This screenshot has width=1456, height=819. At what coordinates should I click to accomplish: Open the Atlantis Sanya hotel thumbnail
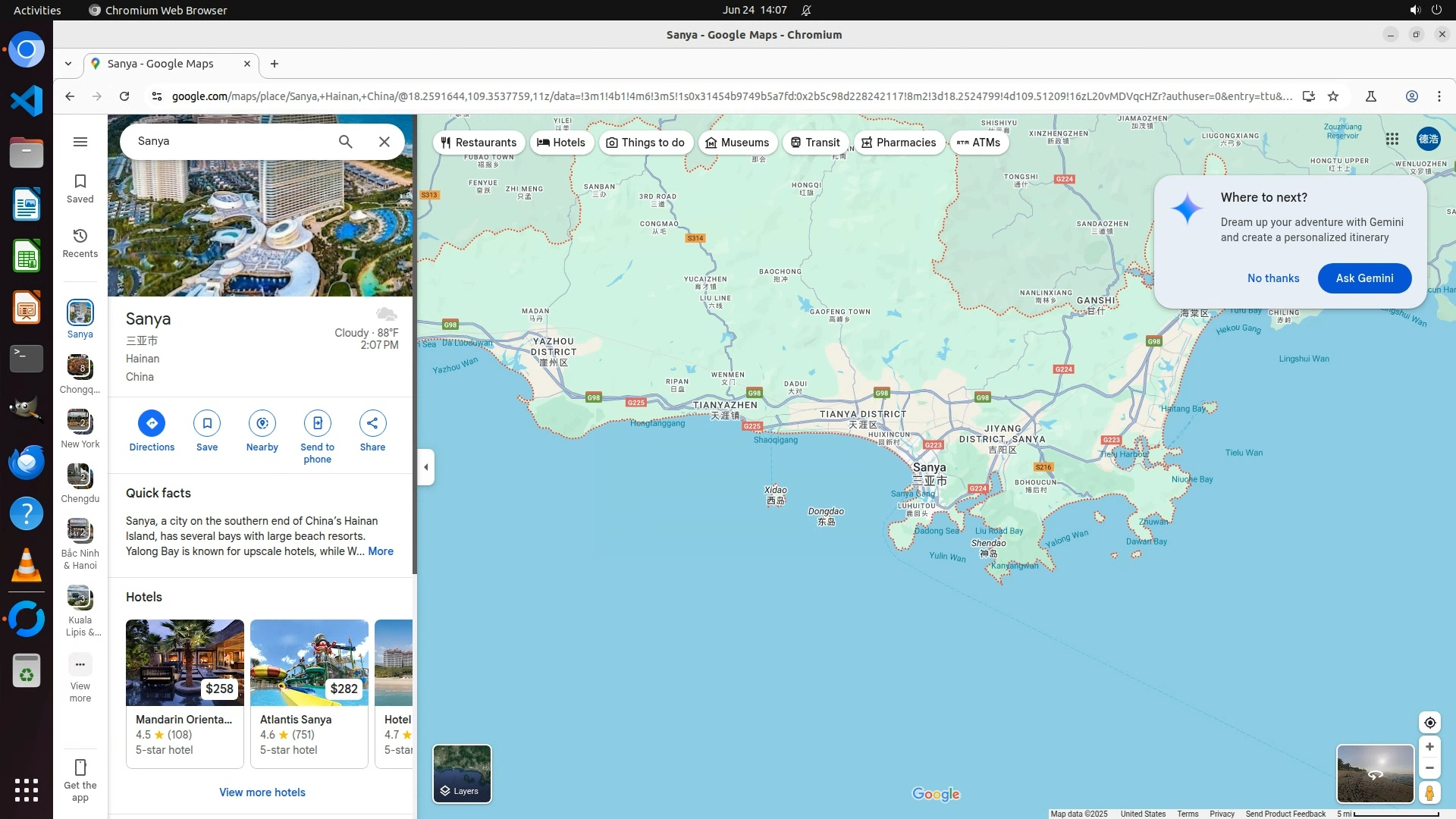click(x=309, y=663)
